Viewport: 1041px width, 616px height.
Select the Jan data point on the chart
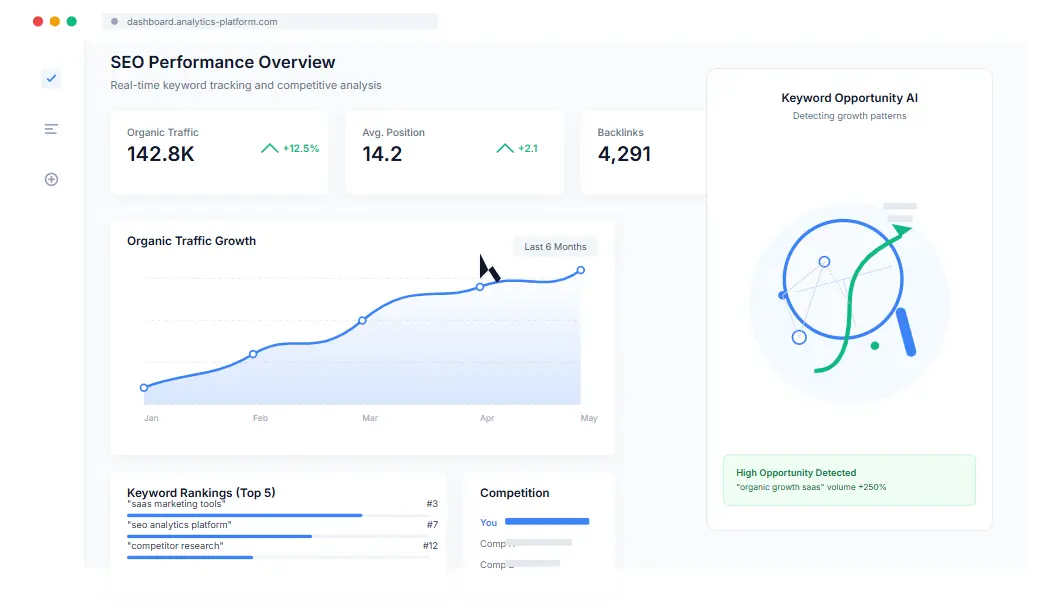click(x=144, y=388)
